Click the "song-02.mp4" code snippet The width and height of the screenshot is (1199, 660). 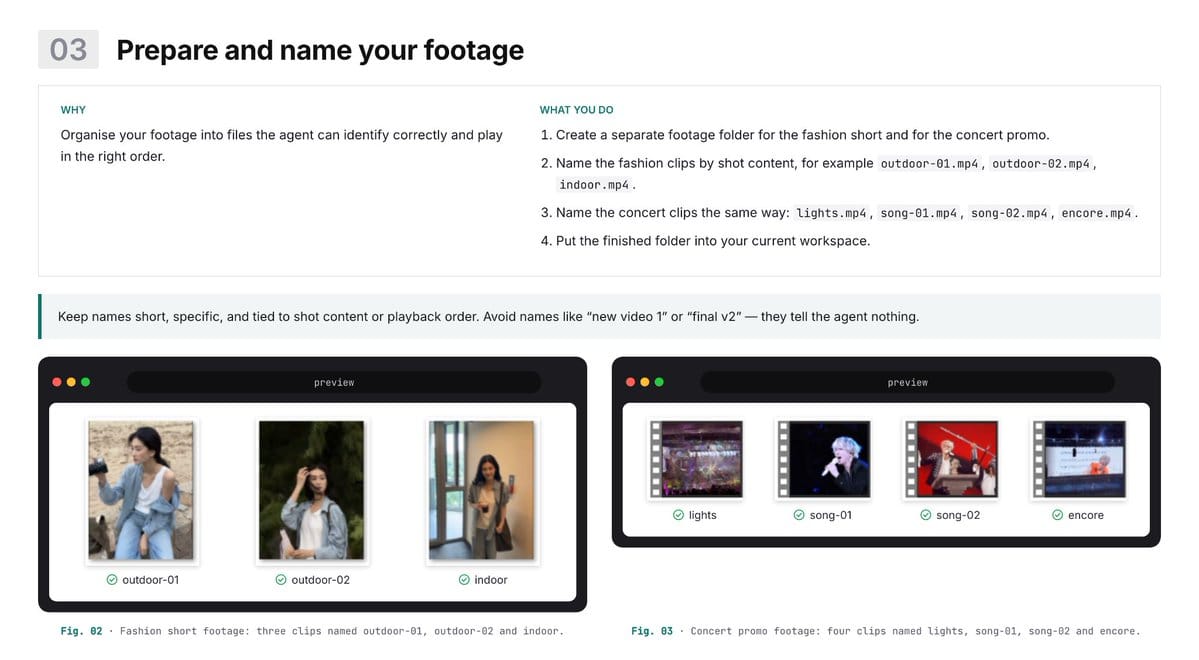tap(1009, 213)
